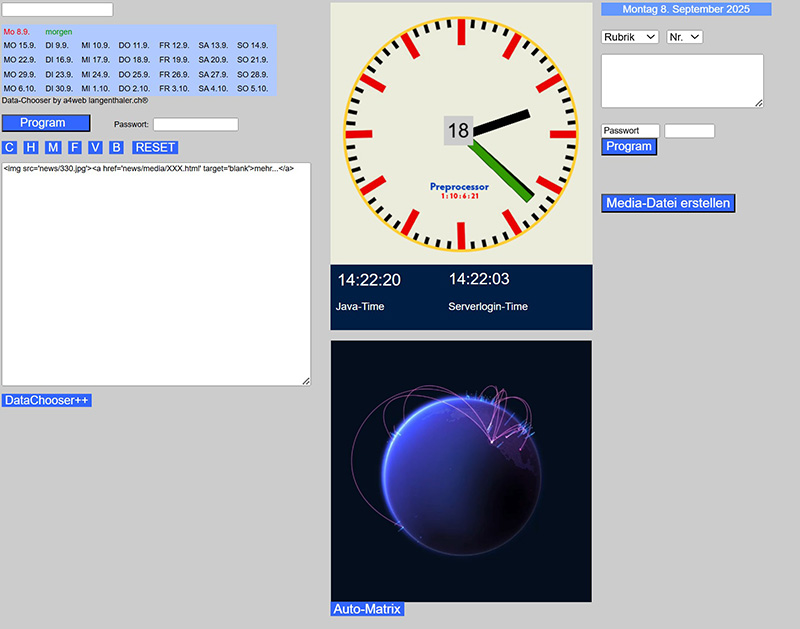Click the B shortcut button
Image resolution: width=800 pixels, height=629 pixels.
pos(116,147)
